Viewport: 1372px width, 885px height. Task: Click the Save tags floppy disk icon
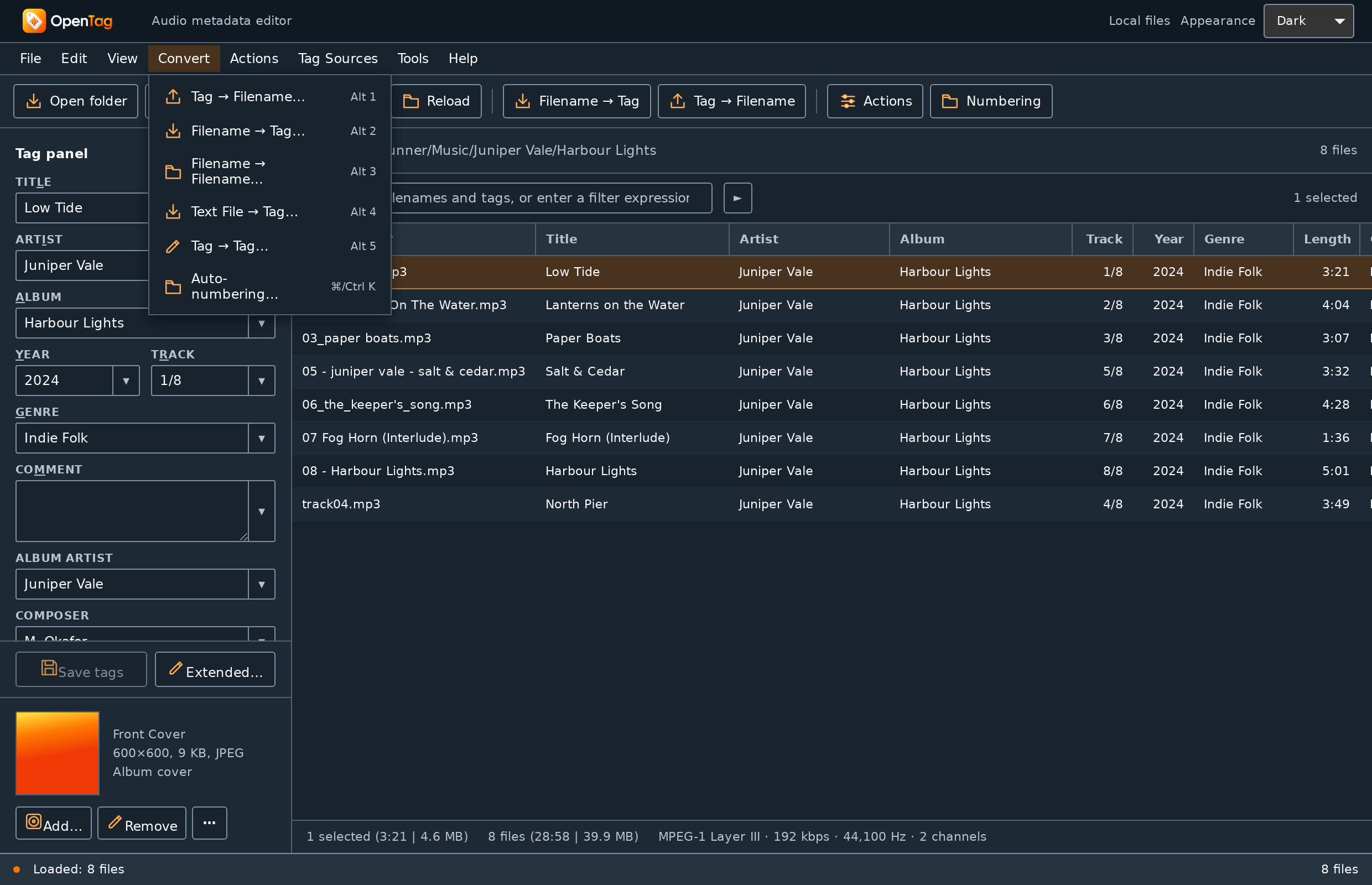pos(49,667)
